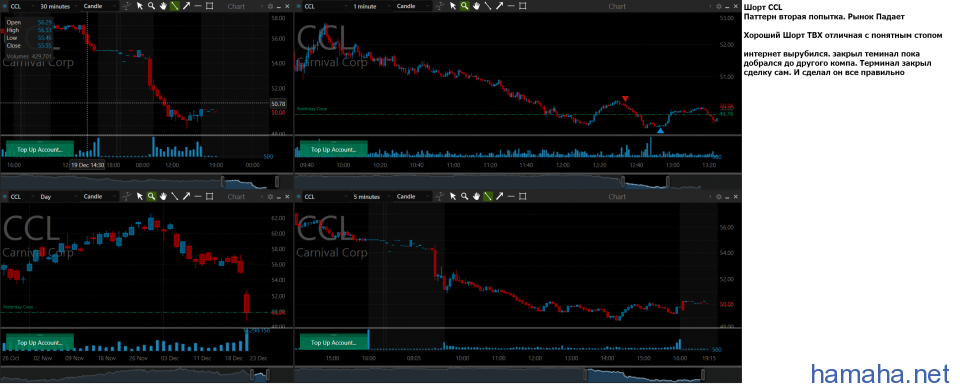Screen dimensions: 960x385
Task: Open settings gear of Day chart
Action: pyautogui.click(x=270, y=196)
